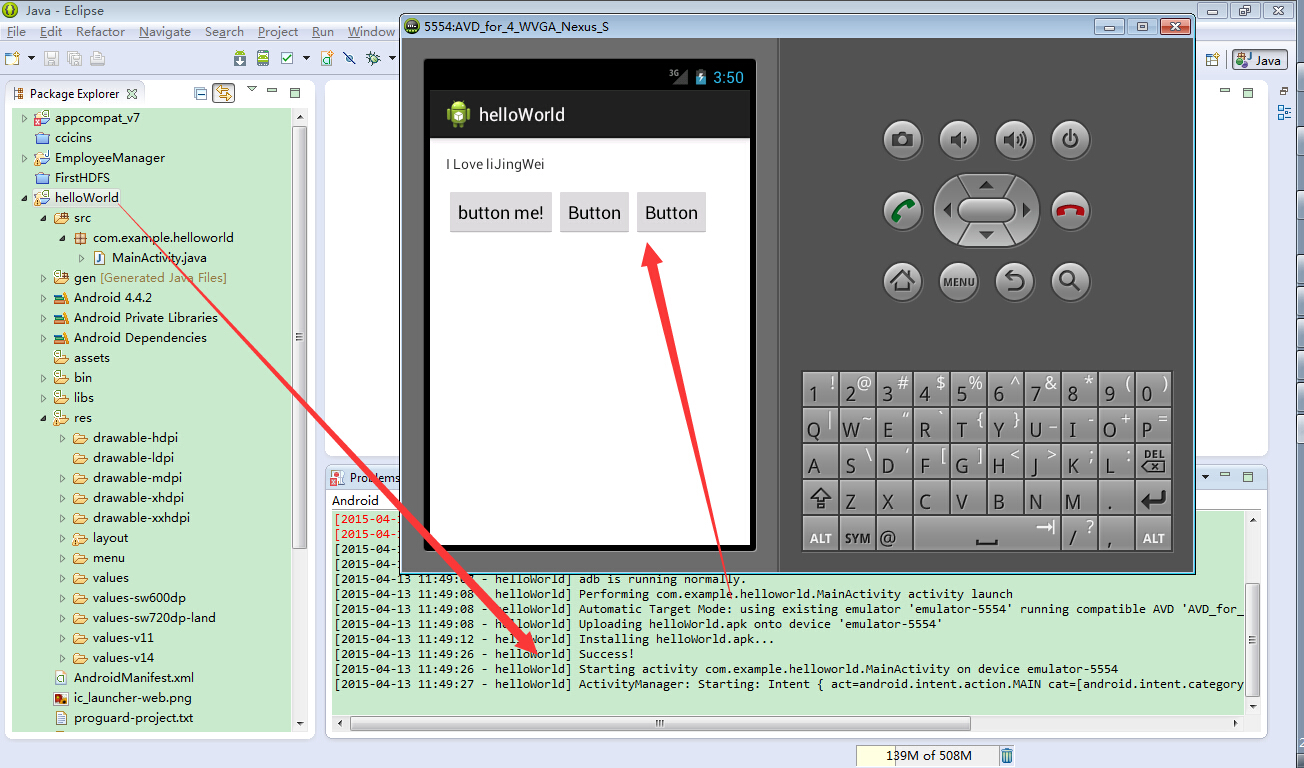Screen dimensions: 1304x768
Task: Select the layout folder
Action: pyautogui.click(x=111, y=537)
